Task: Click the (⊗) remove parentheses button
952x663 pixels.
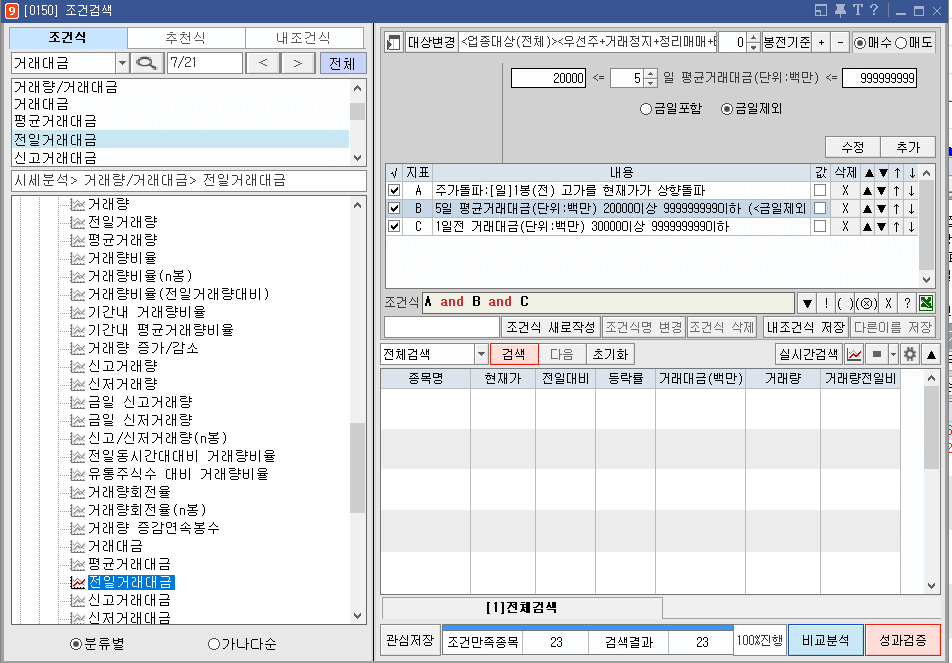Action: [866, 303]
